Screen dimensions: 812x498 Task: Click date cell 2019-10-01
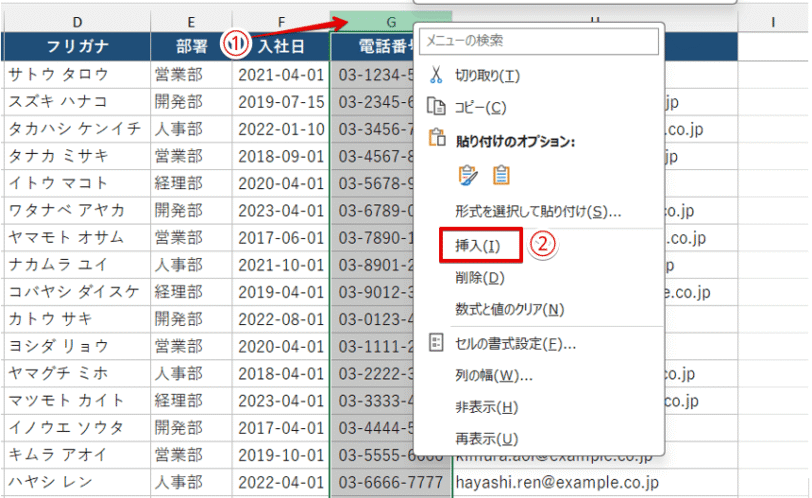point(281,455)
